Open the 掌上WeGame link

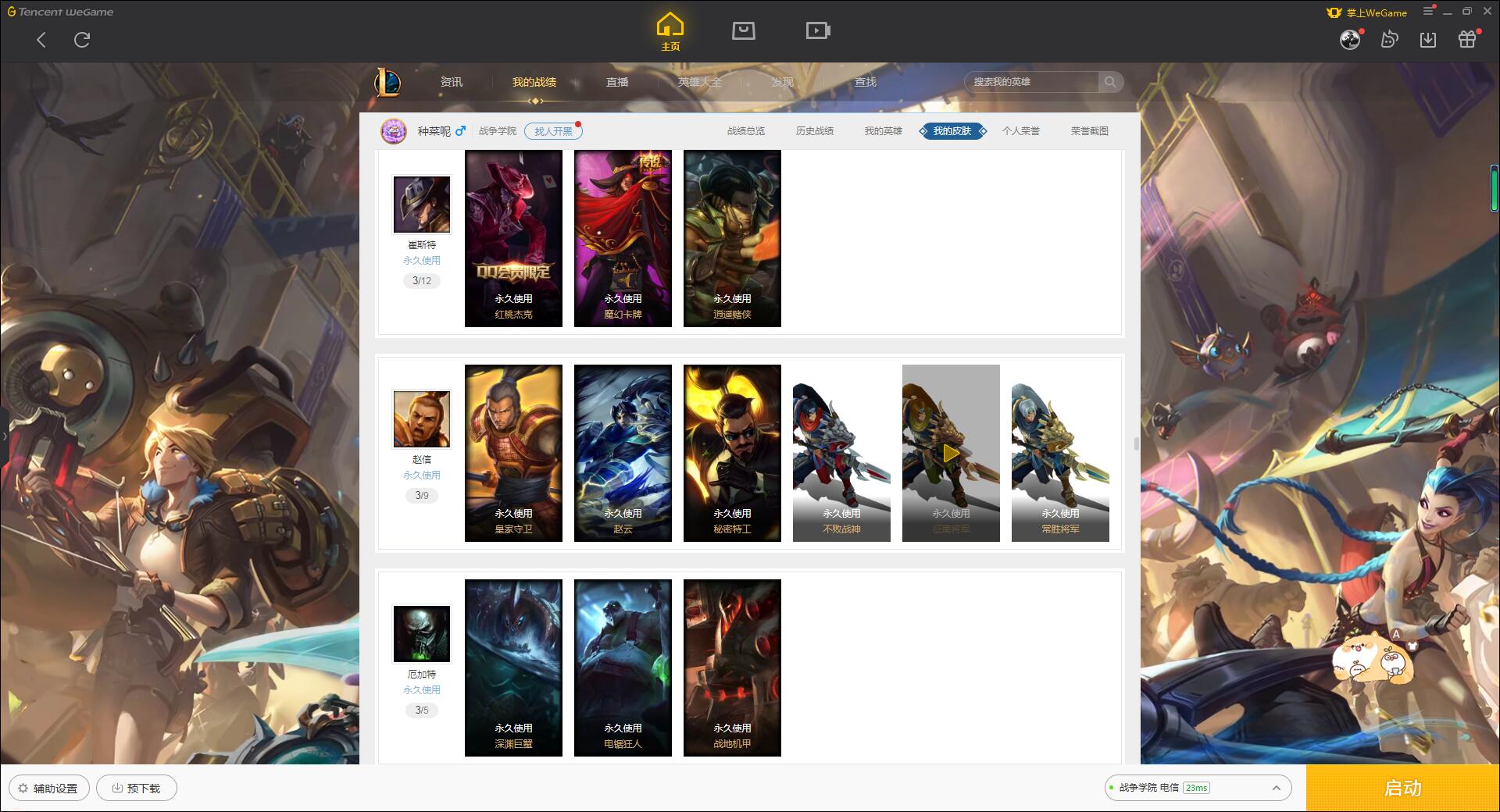click(1366, 12)
